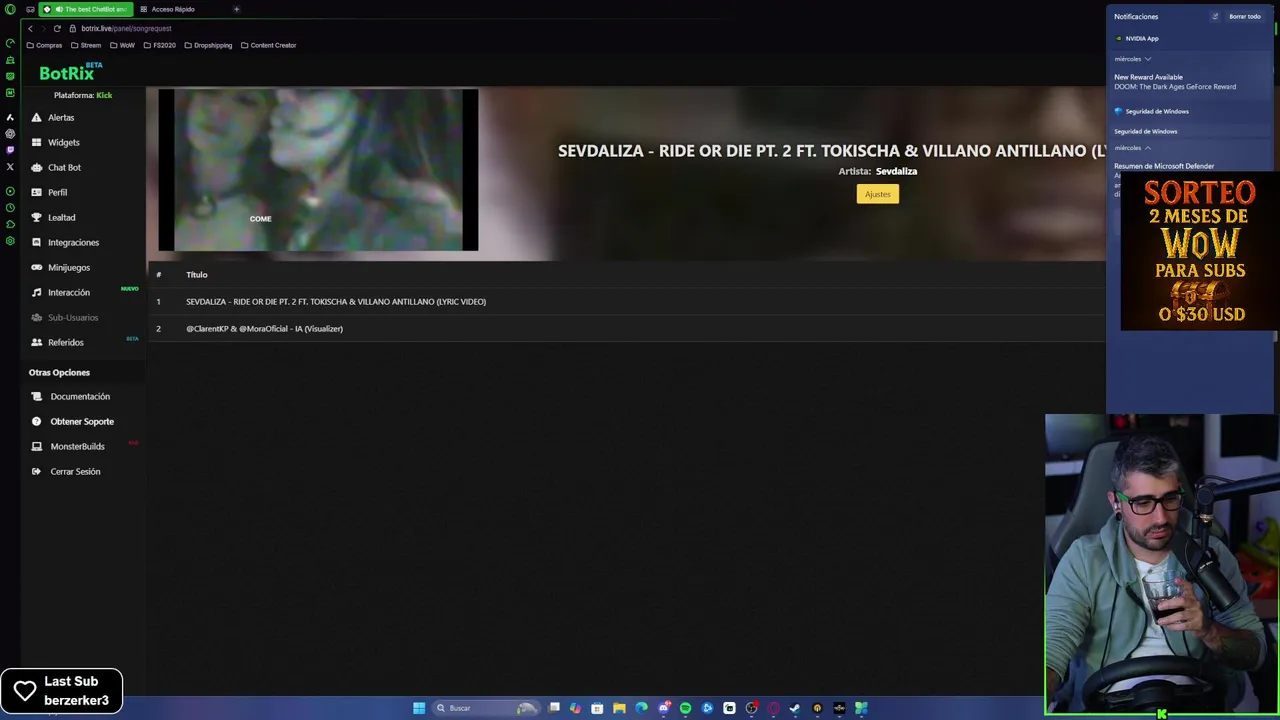Click browser back arrow
The height and width of the screenshot is (720, 1280).
click(30, 28)
